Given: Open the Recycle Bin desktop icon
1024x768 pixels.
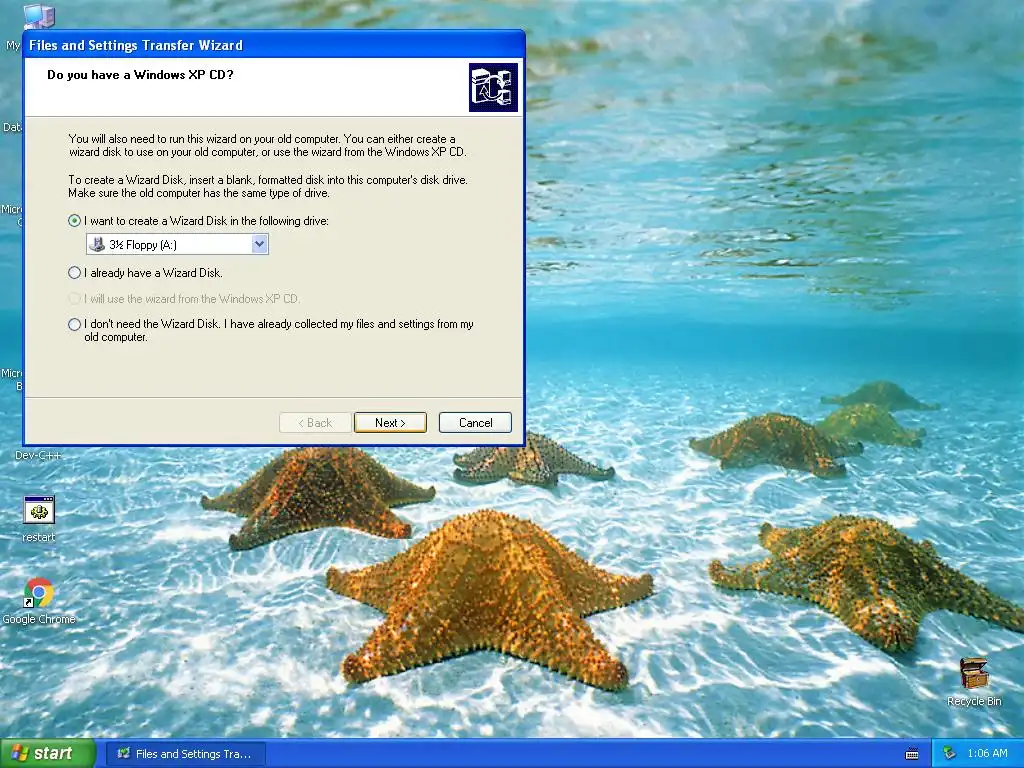Looking at the screenshot, I should [x=974, y=674].
